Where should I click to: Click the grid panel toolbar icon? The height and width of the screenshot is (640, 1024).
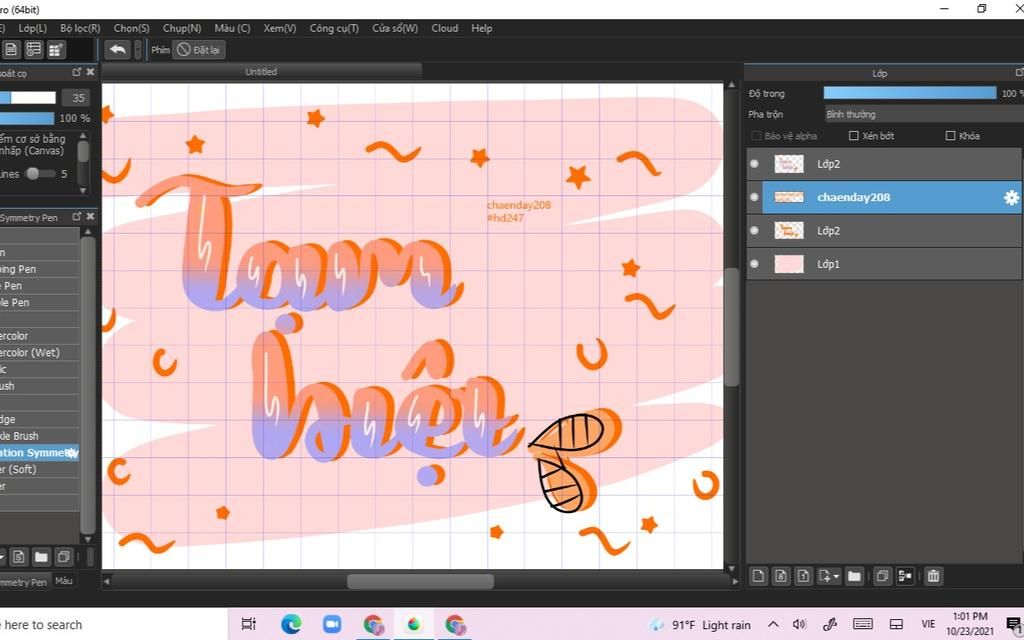pyautogui.click(x=56, y=50)
